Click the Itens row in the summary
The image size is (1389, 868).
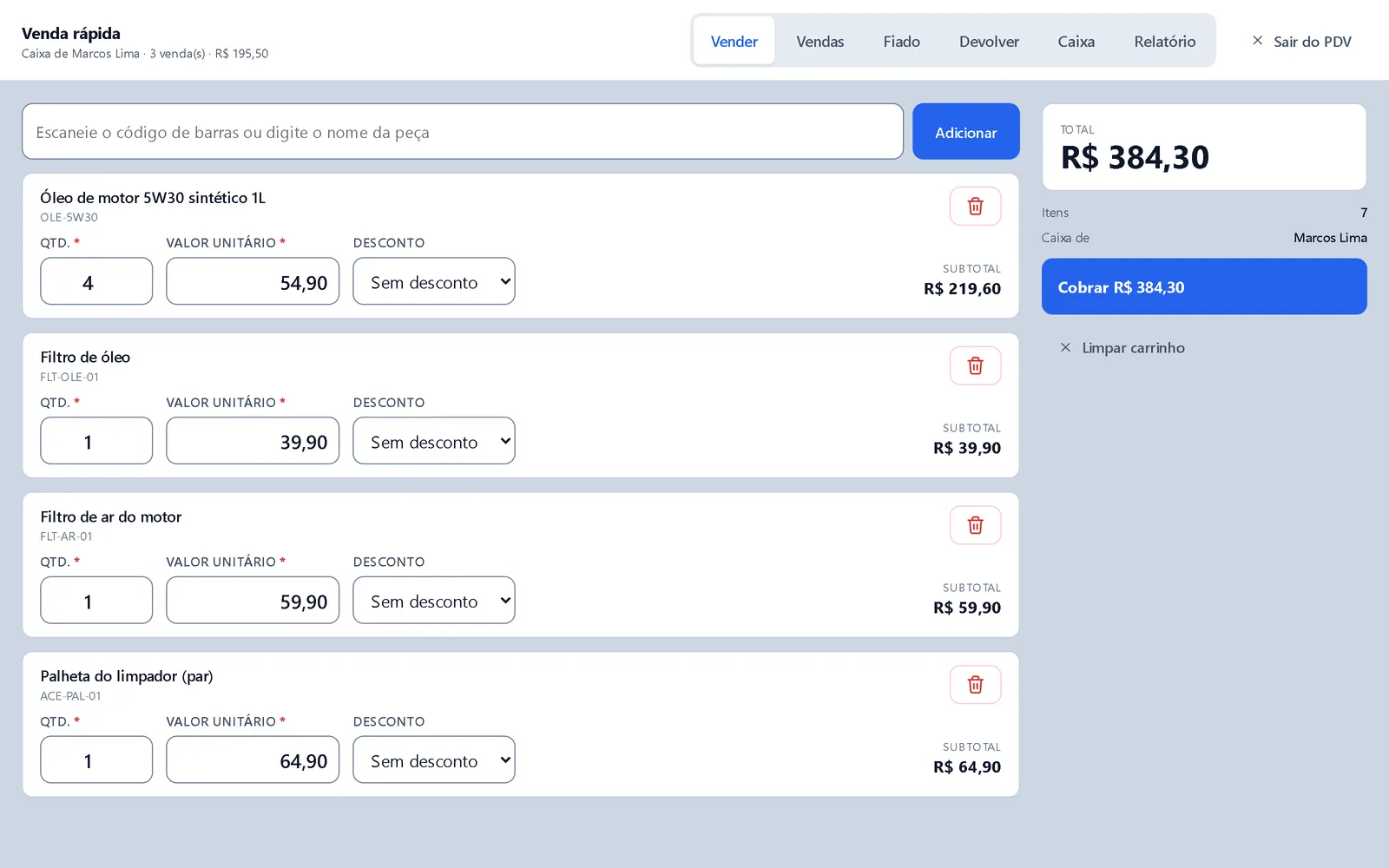point(1204,213)
